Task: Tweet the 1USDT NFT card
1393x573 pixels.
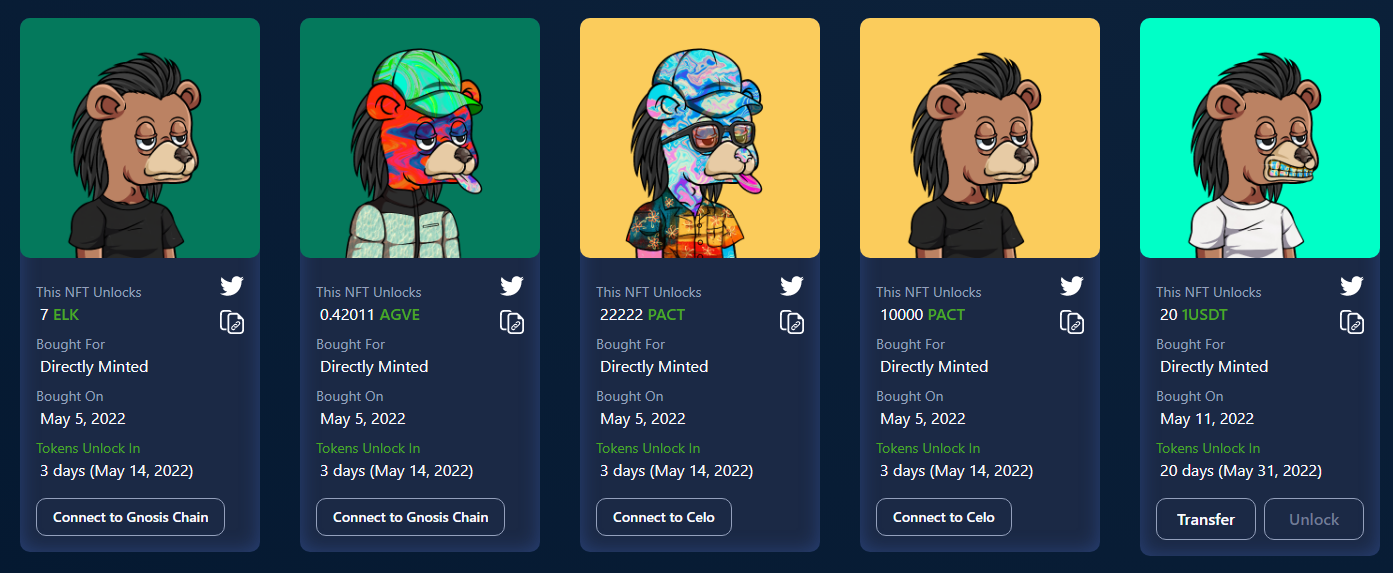Action: click(1352, 286)
